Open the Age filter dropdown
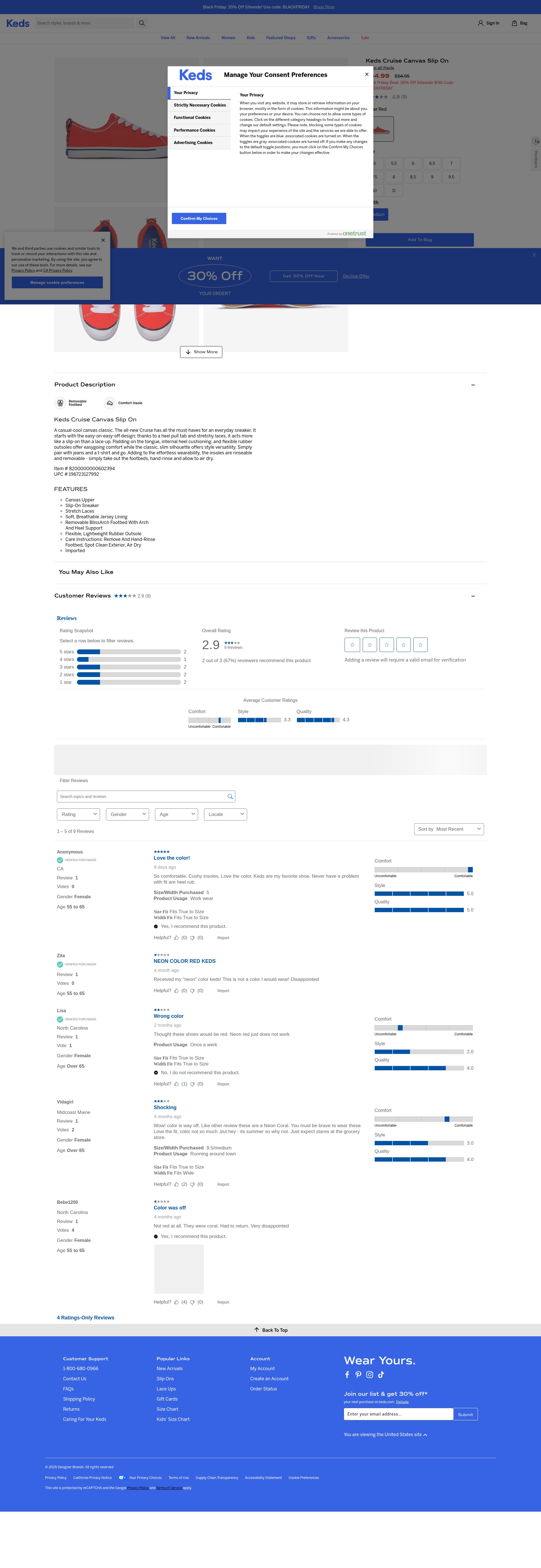Viewport: 541px width, 1568px height. tap(176, 814)
